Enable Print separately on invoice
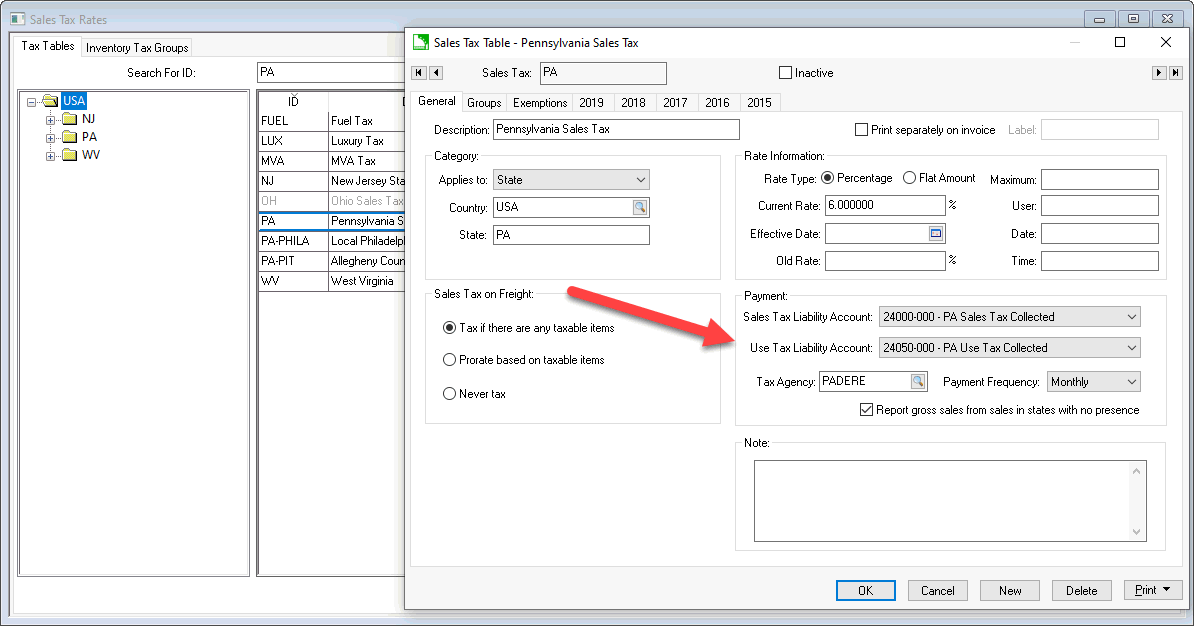This screenshot has height=626, width=1194. coord(862,130)
